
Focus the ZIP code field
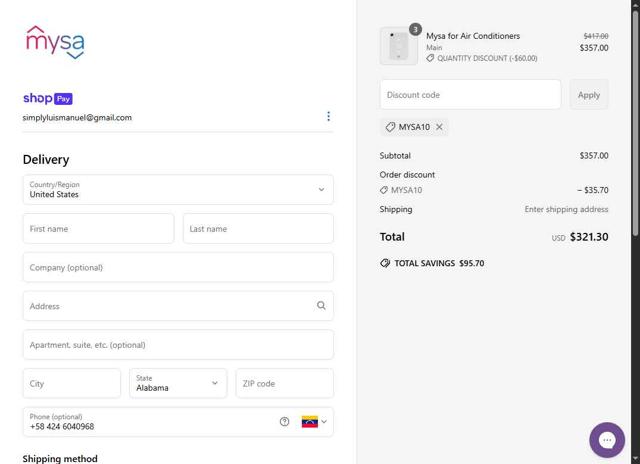point(284,383)
